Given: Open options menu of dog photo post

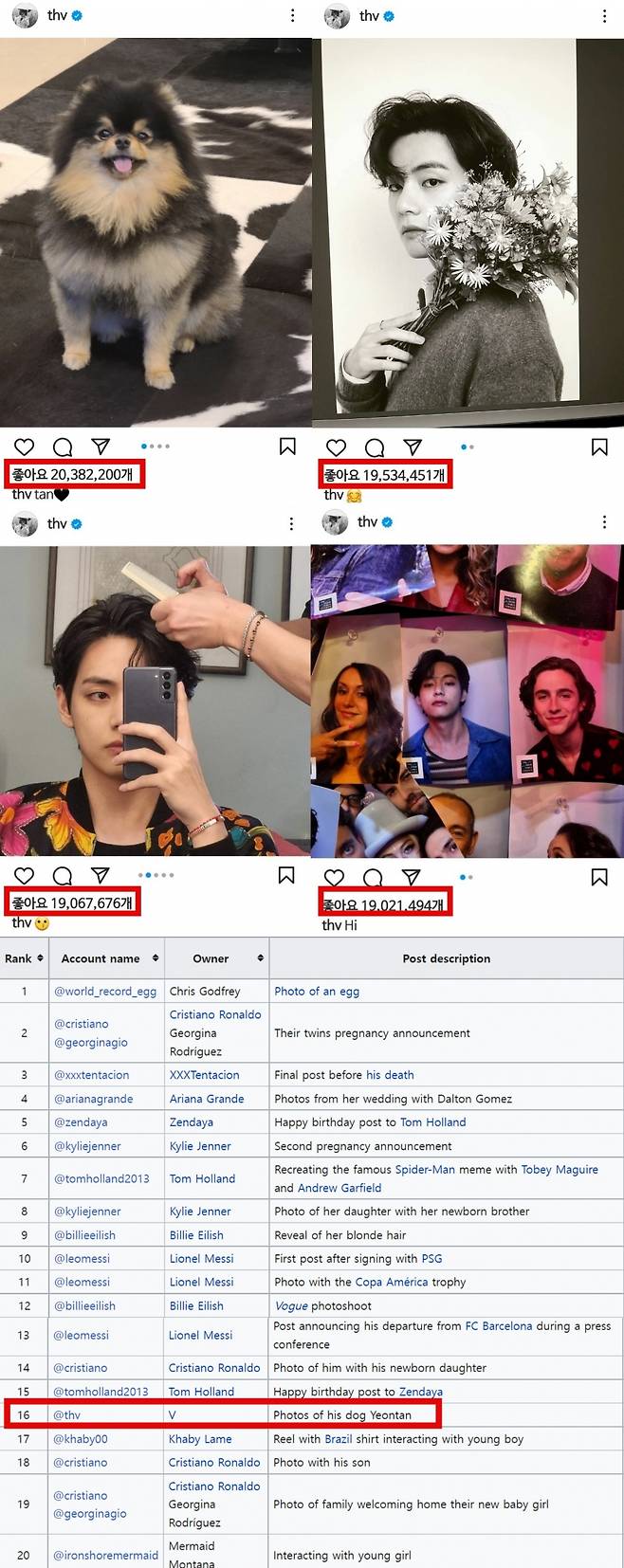Looking at the screenshot, I should click(292, 15).
